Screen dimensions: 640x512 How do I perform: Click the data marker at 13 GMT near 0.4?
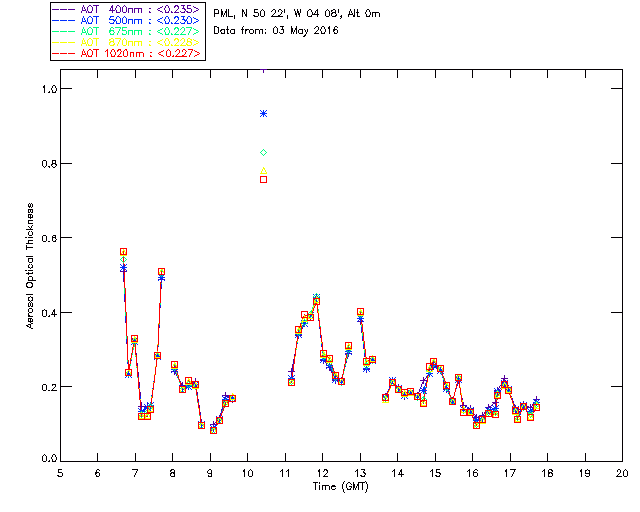pos(360,312)
